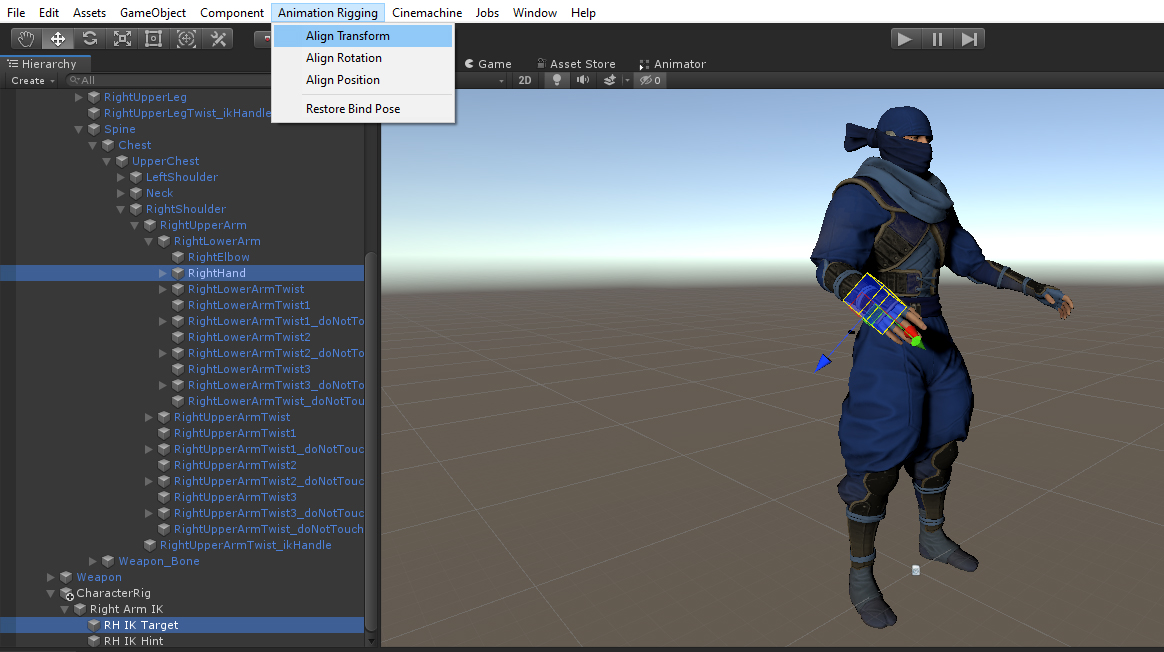Toggle hidden objects visibility counter
Image resolution: width=1164 pixels, height=652 pixels.
pyautogui.click(x=650, y=80)
